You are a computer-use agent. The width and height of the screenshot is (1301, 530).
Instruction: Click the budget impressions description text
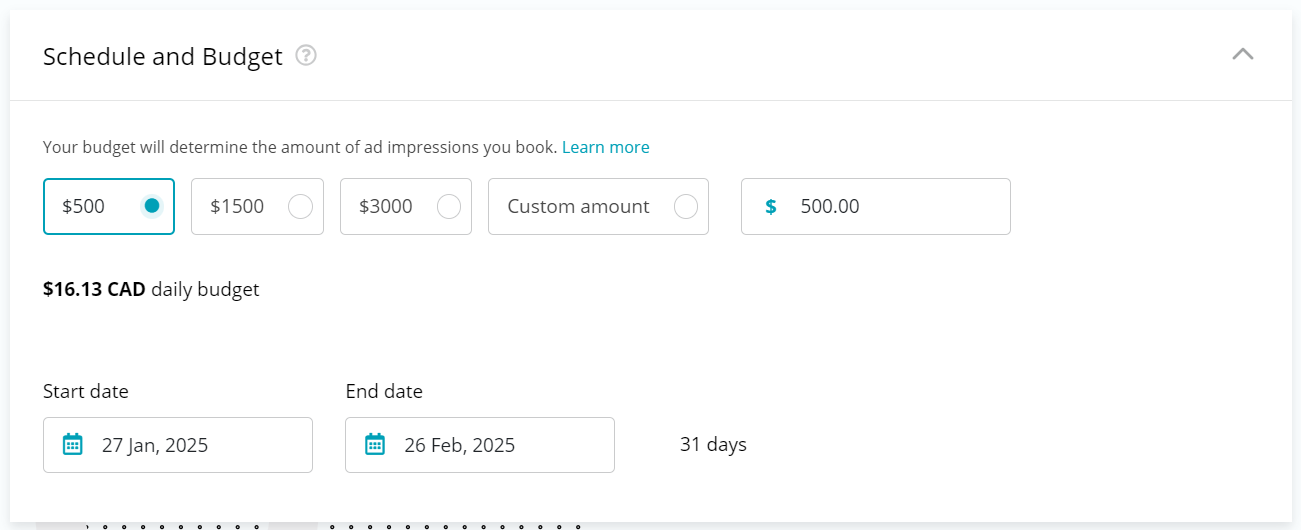coord(300,147)
